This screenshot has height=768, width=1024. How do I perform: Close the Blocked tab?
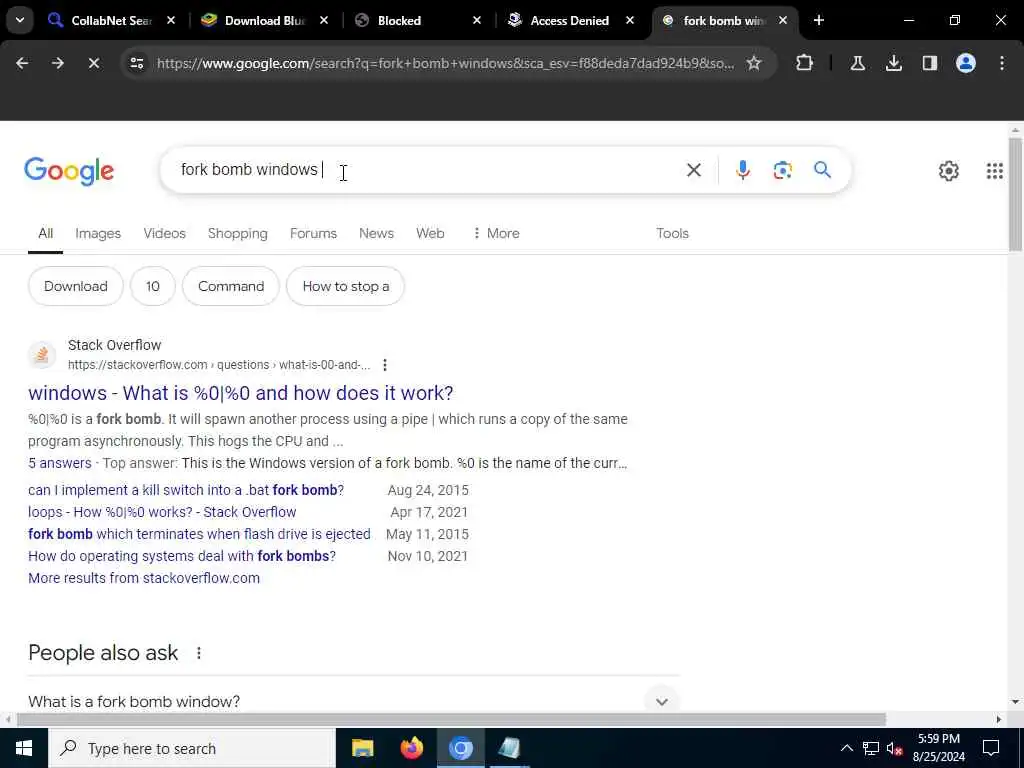[x=477, y=20]
